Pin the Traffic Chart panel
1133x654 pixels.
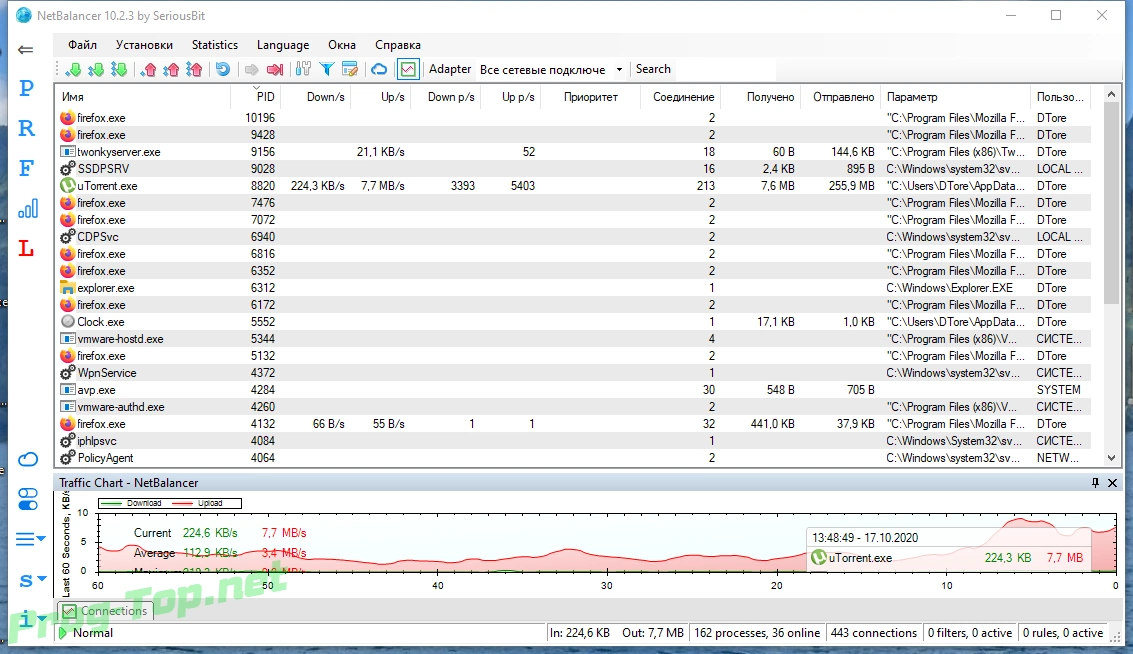(1095, 483)
